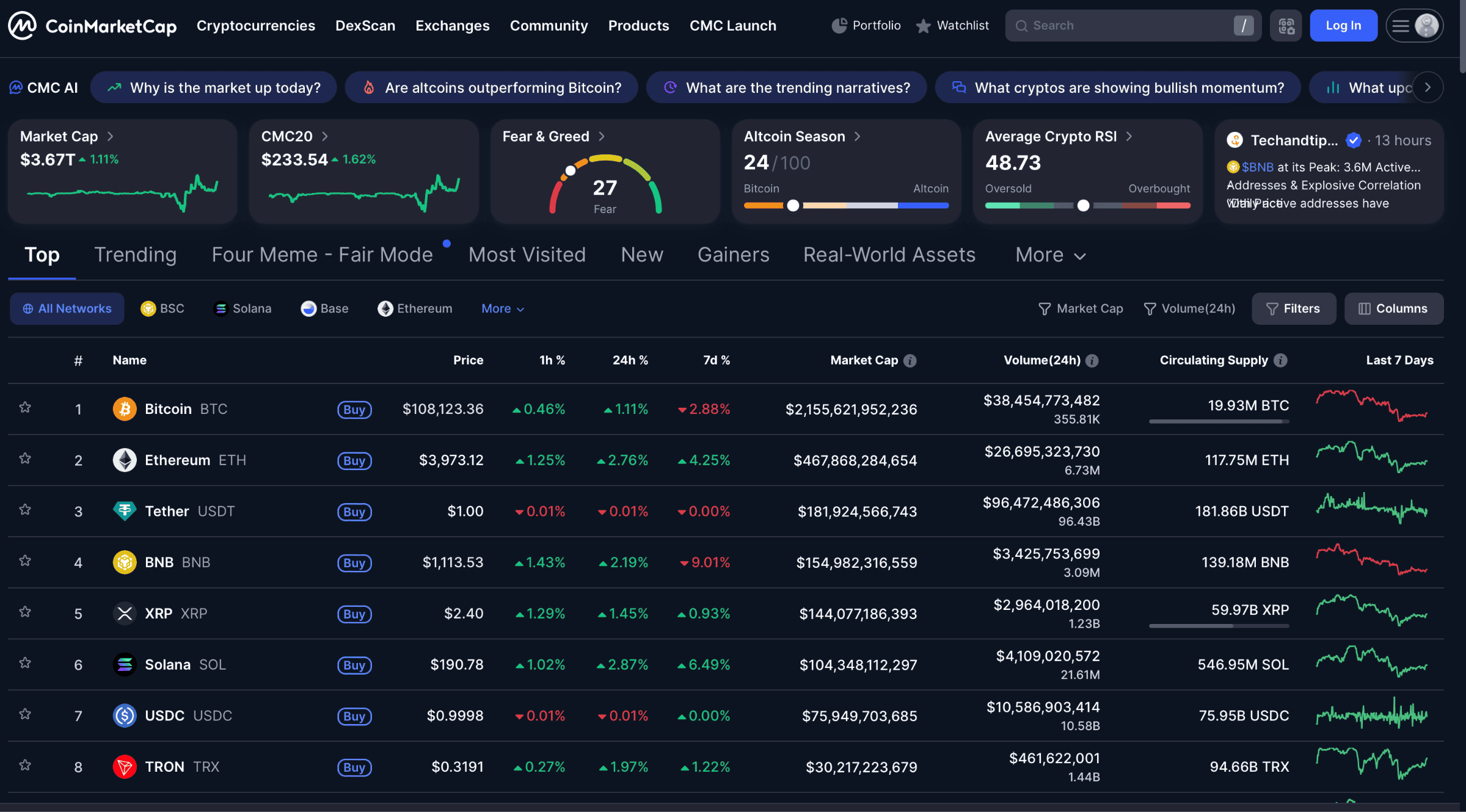Click the Market Cap column info icon
This screenshot has height=812, width=1466.
910,361
